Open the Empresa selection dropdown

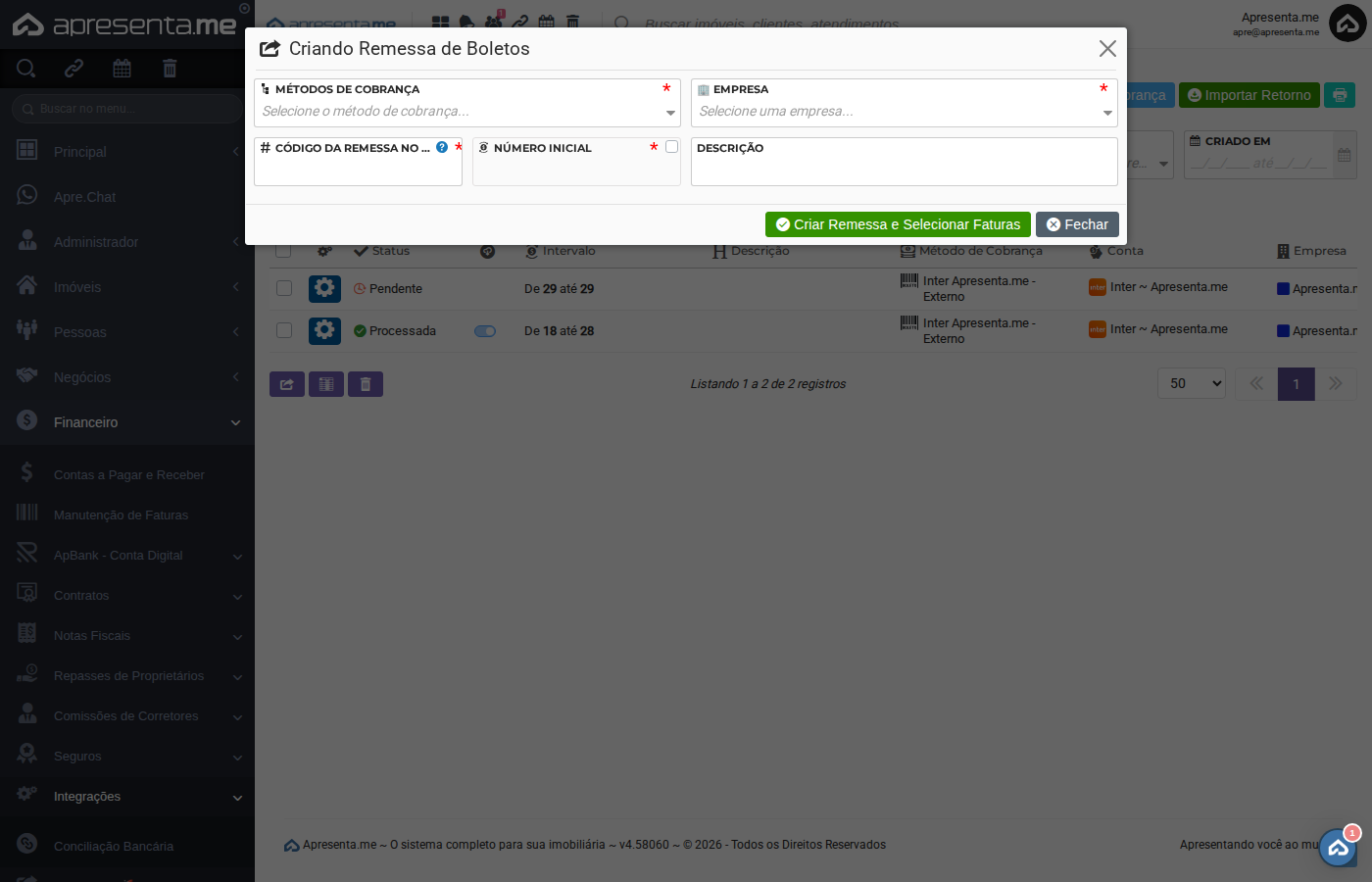[904, 112]
